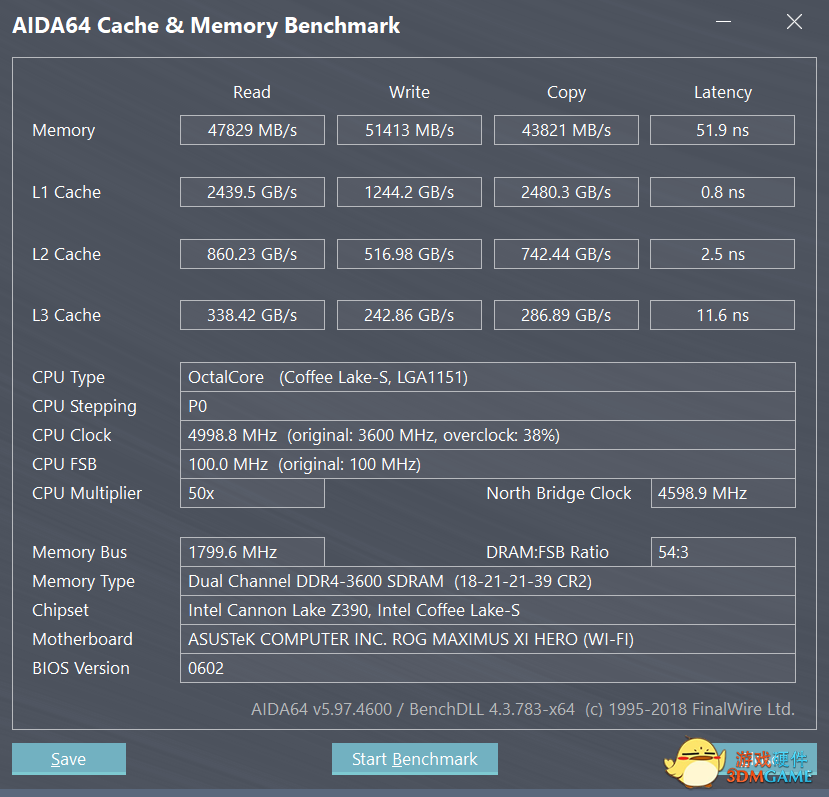Click Memory Bus value 1799.6 MHz
The width and height of the screenshot is (829, 797).
point(252,552)
